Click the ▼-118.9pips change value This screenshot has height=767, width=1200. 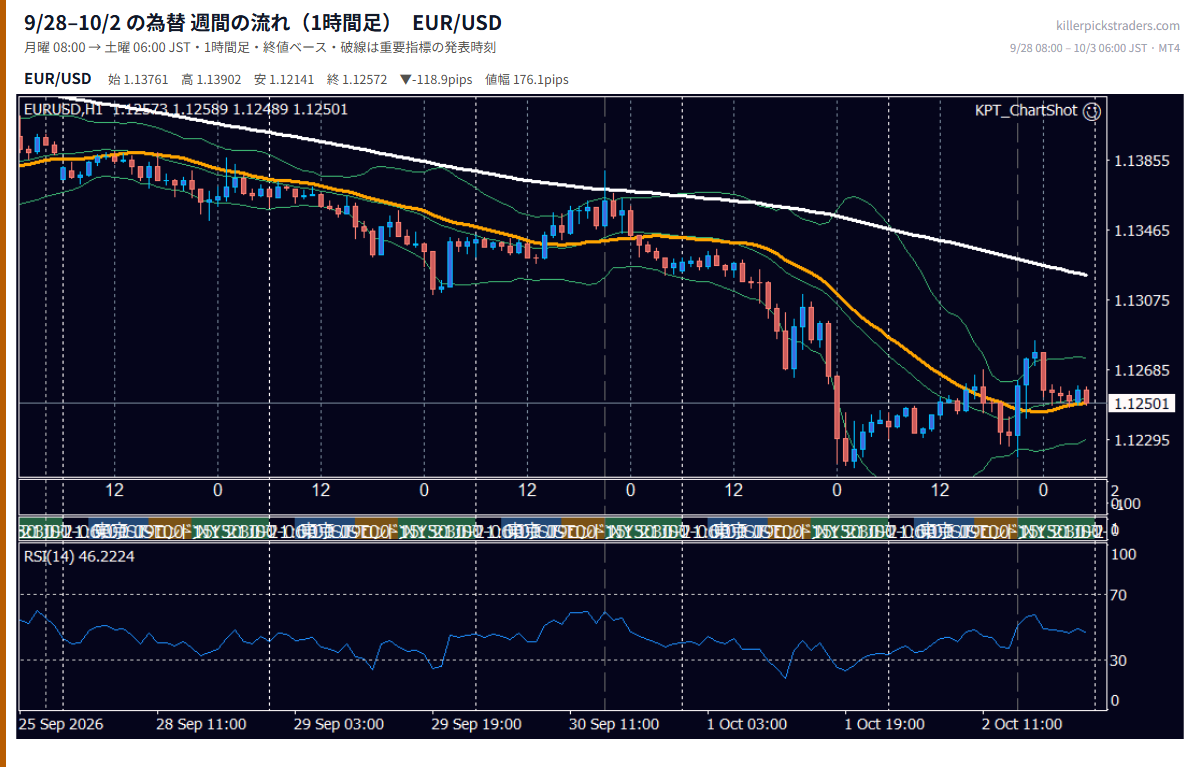[435, 79]
